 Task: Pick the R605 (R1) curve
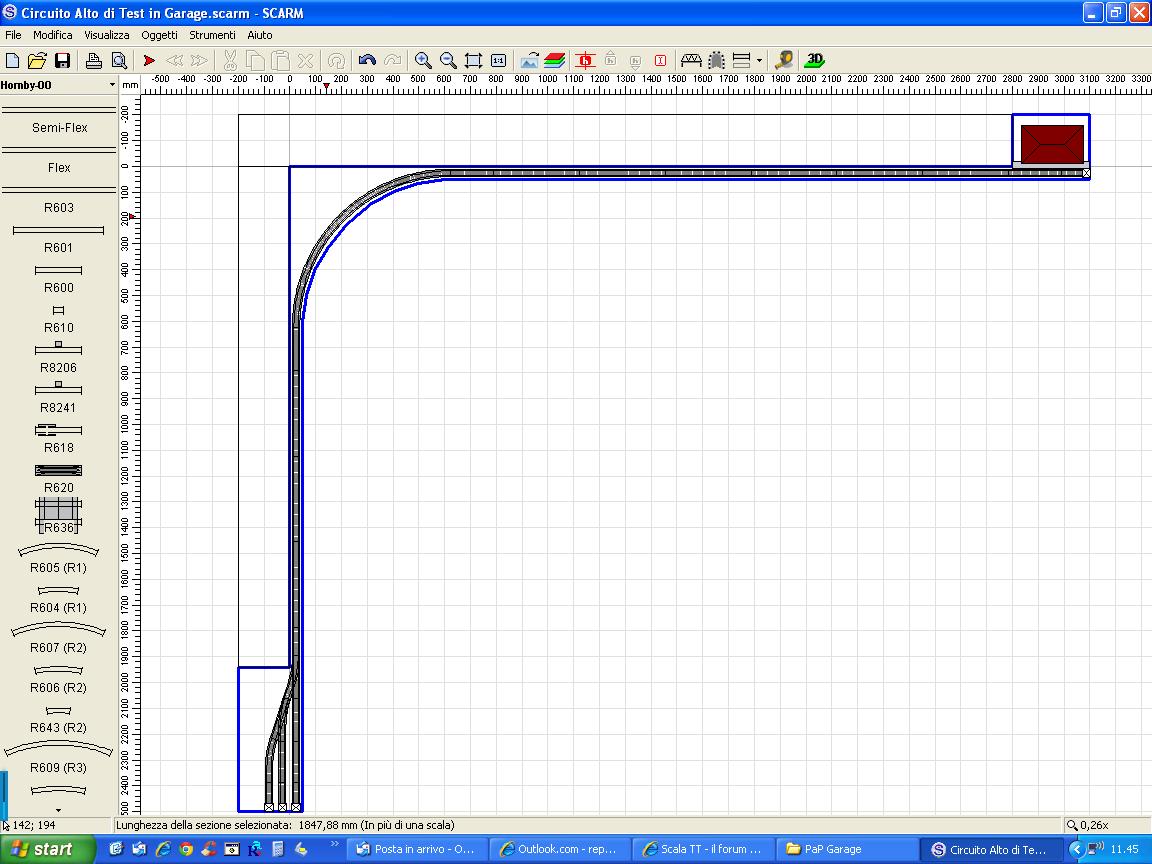click(59, 559)
